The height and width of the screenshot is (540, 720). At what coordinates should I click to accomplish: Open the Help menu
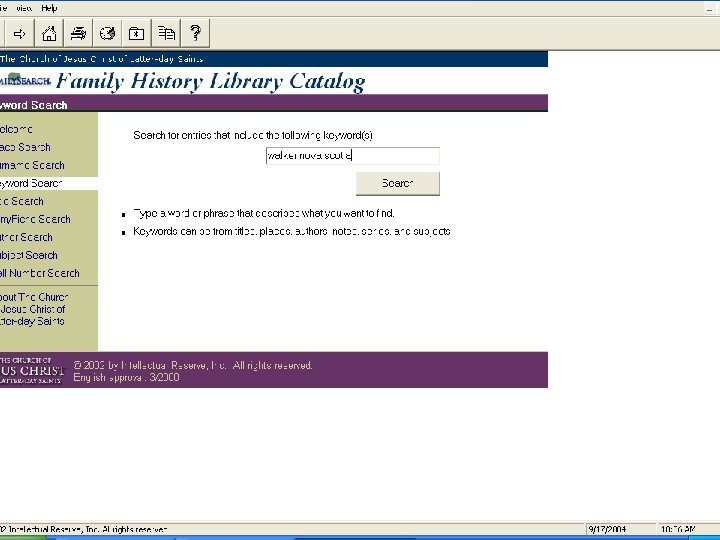click(49, 8)
